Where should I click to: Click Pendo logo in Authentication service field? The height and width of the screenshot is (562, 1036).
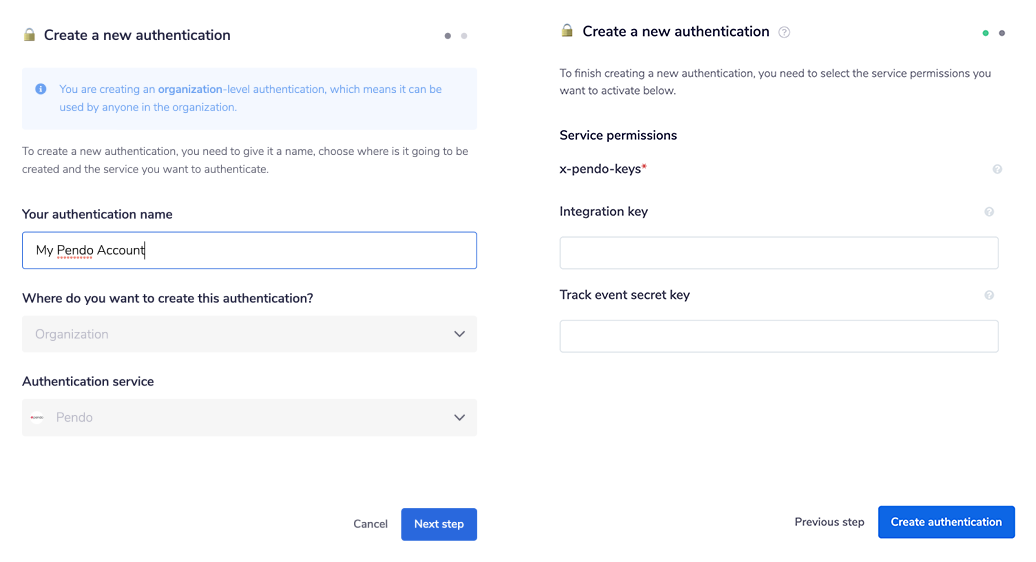[x=37, y=417]
